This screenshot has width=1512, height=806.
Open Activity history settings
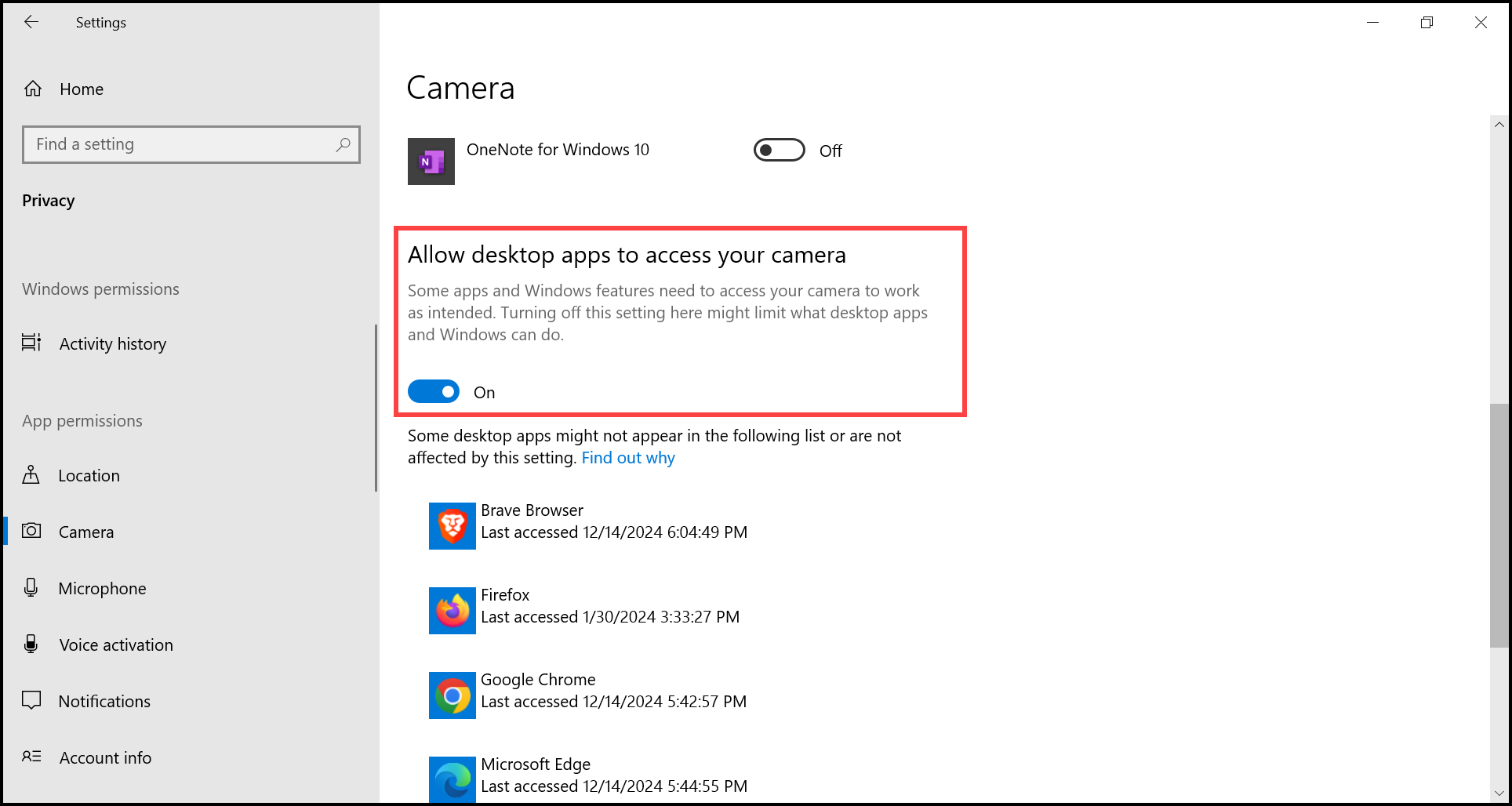point(112,343)
